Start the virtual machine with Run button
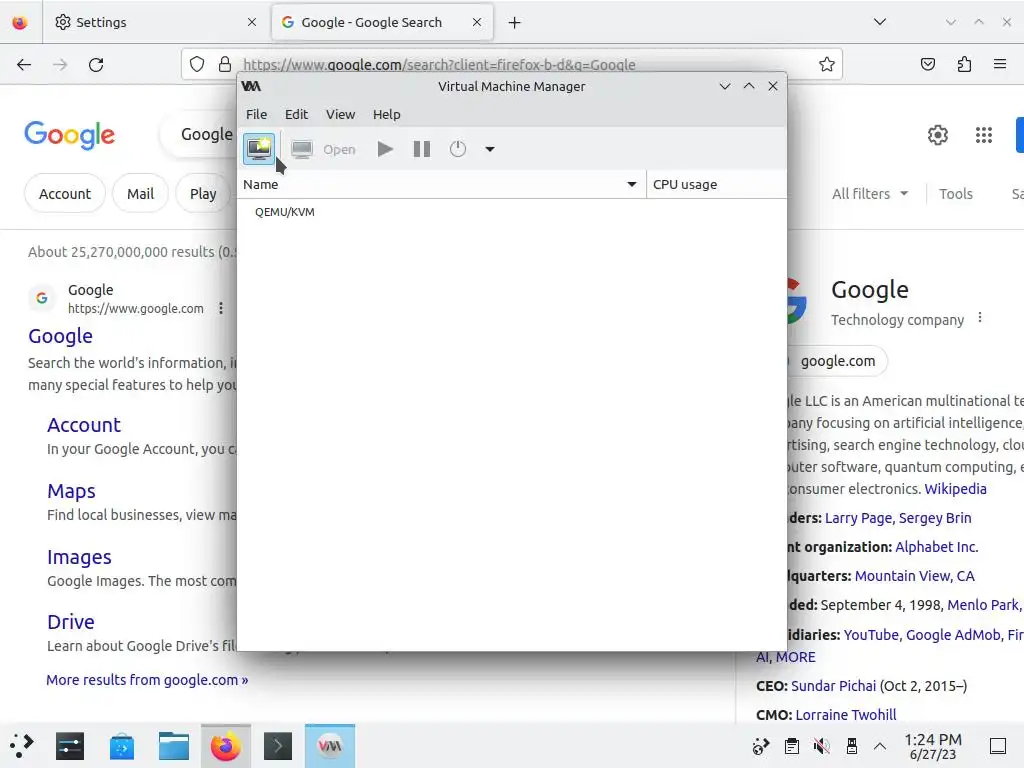Viewport: 1024px width, 768px height. (x=385, y=149)
